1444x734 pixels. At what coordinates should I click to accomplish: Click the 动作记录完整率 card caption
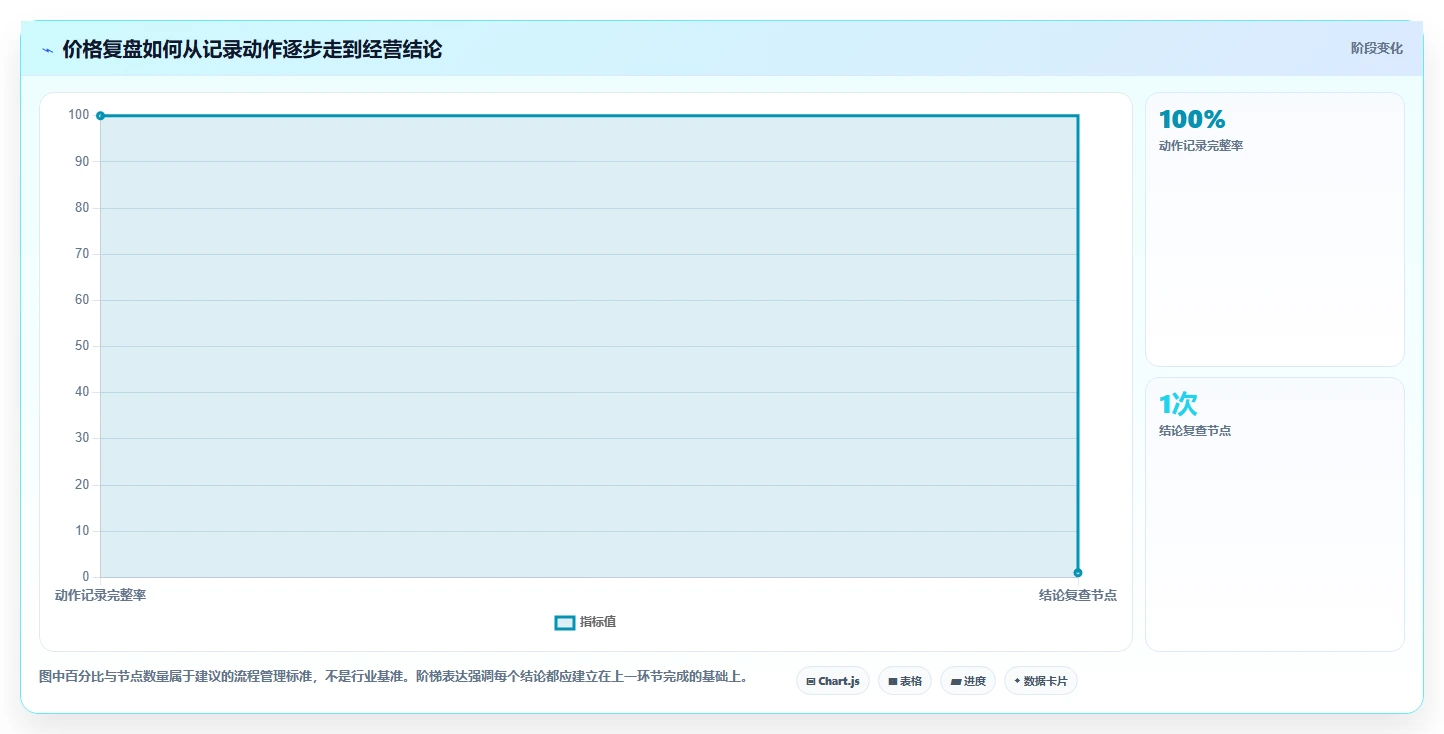[1201, 146]
